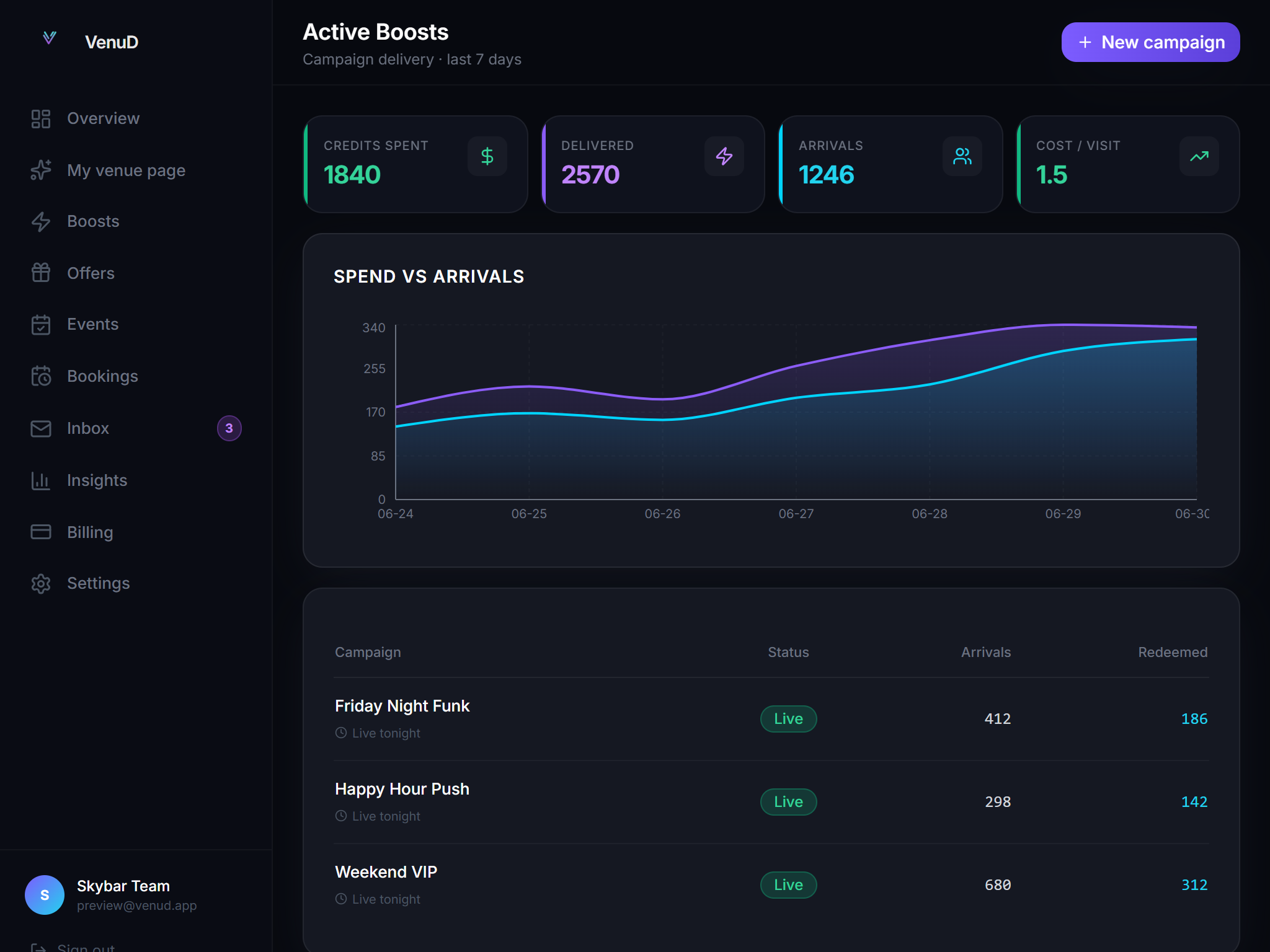Click the redeemed value 142

[x=1194, y=802]
